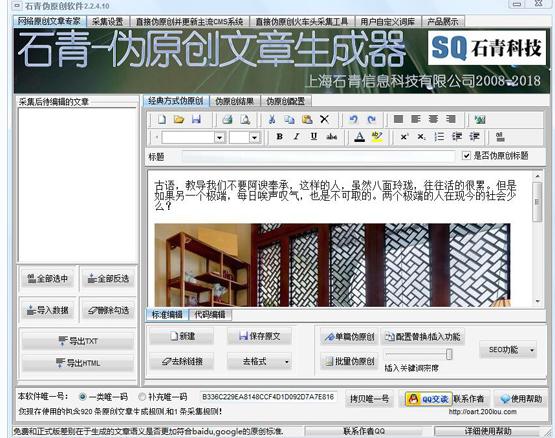Toggle underline formatting
Screen dimensions: 555x438
click(314, 136)
